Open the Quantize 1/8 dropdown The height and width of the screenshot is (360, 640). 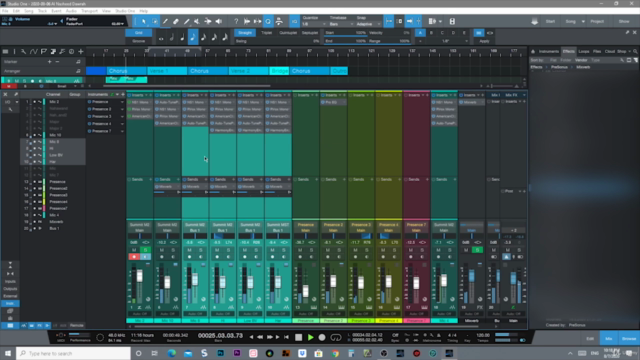coord(313,24)
